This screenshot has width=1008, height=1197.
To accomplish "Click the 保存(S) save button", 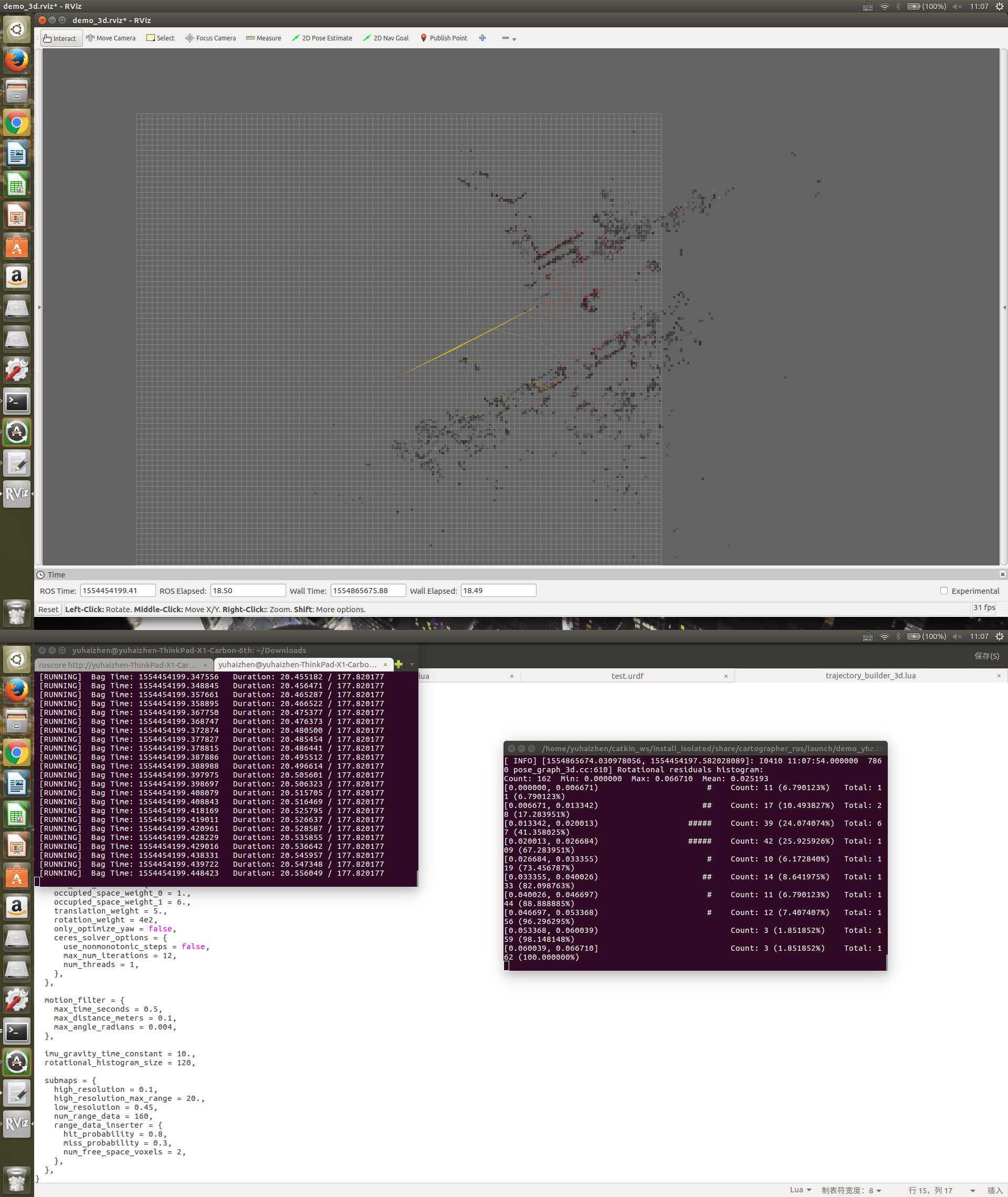I will [987, 656].
